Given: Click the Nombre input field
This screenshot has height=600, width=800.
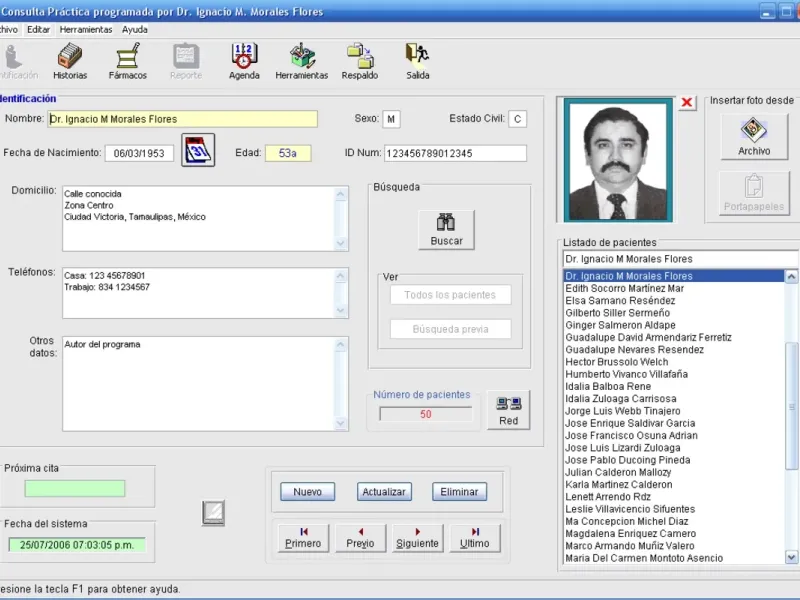Looking at the screenshot, I should (182, 119).
